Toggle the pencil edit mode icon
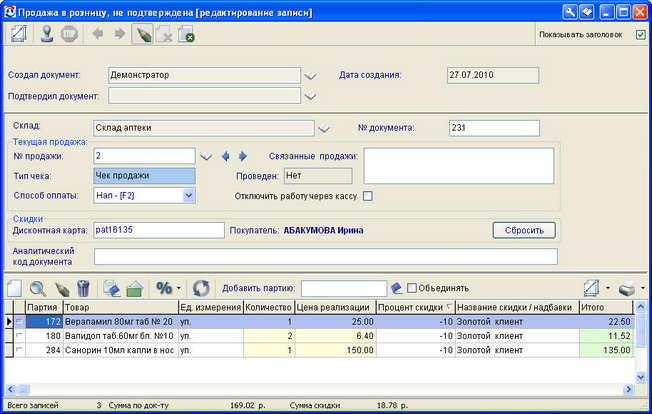652x414 pixels. pyautogui.click(x=142, y=34)
